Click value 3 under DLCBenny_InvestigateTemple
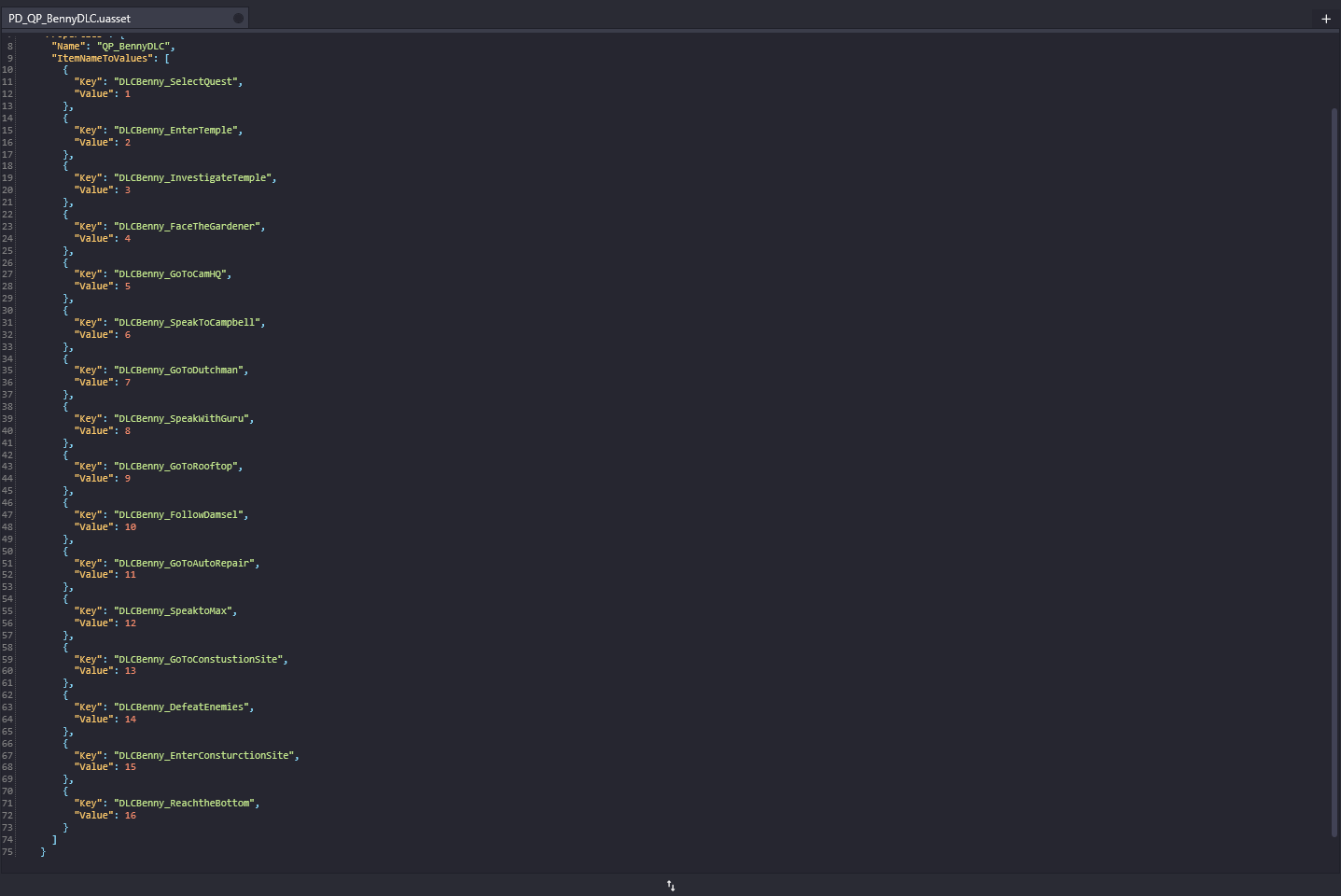This screenshot has height=896, width=1341. [x=128, y=190]
